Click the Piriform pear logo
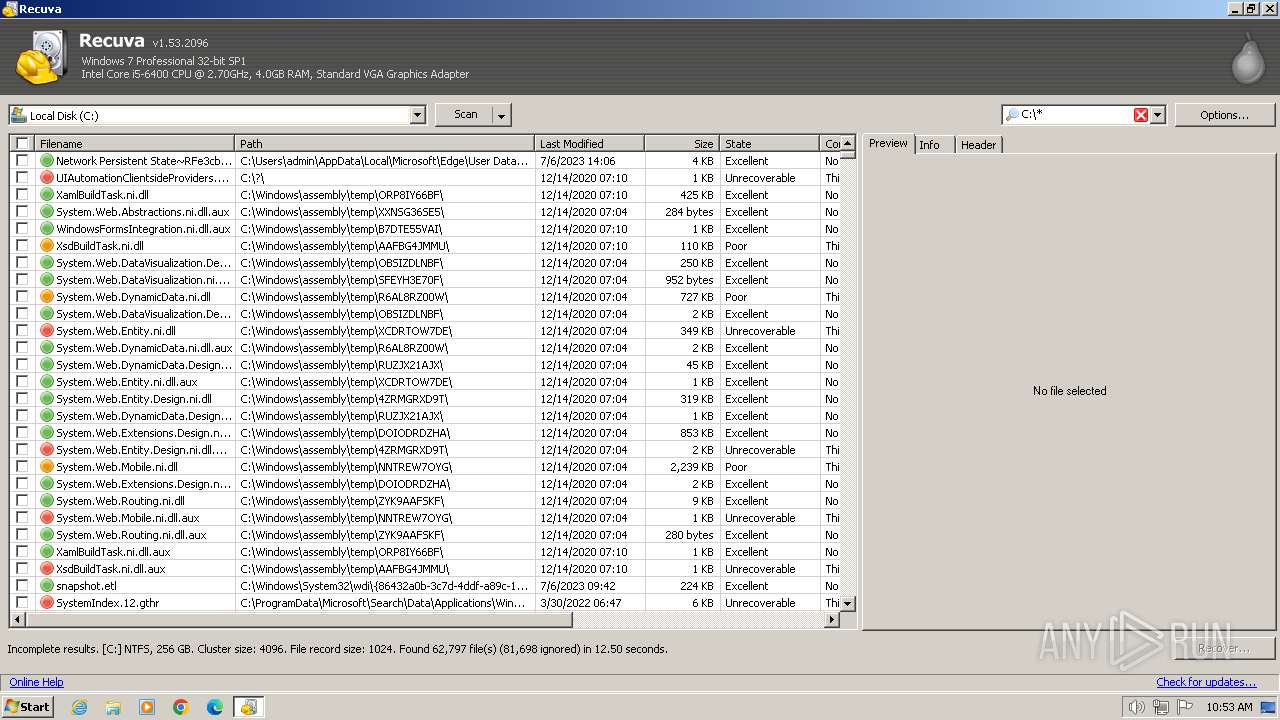 [x=1248, y=59]
